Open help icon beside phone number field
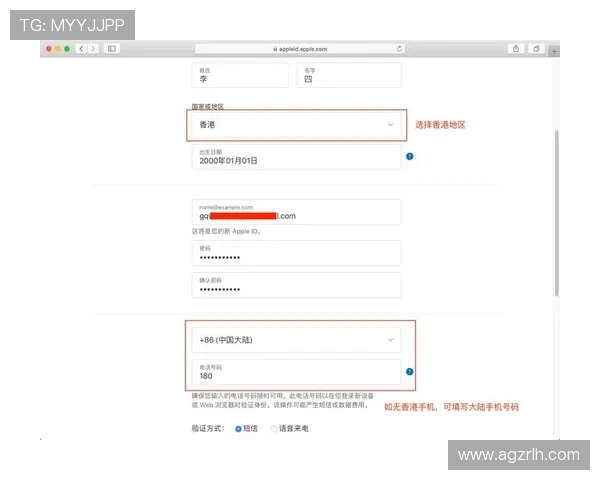600x480 pixels. pos(409,371)
